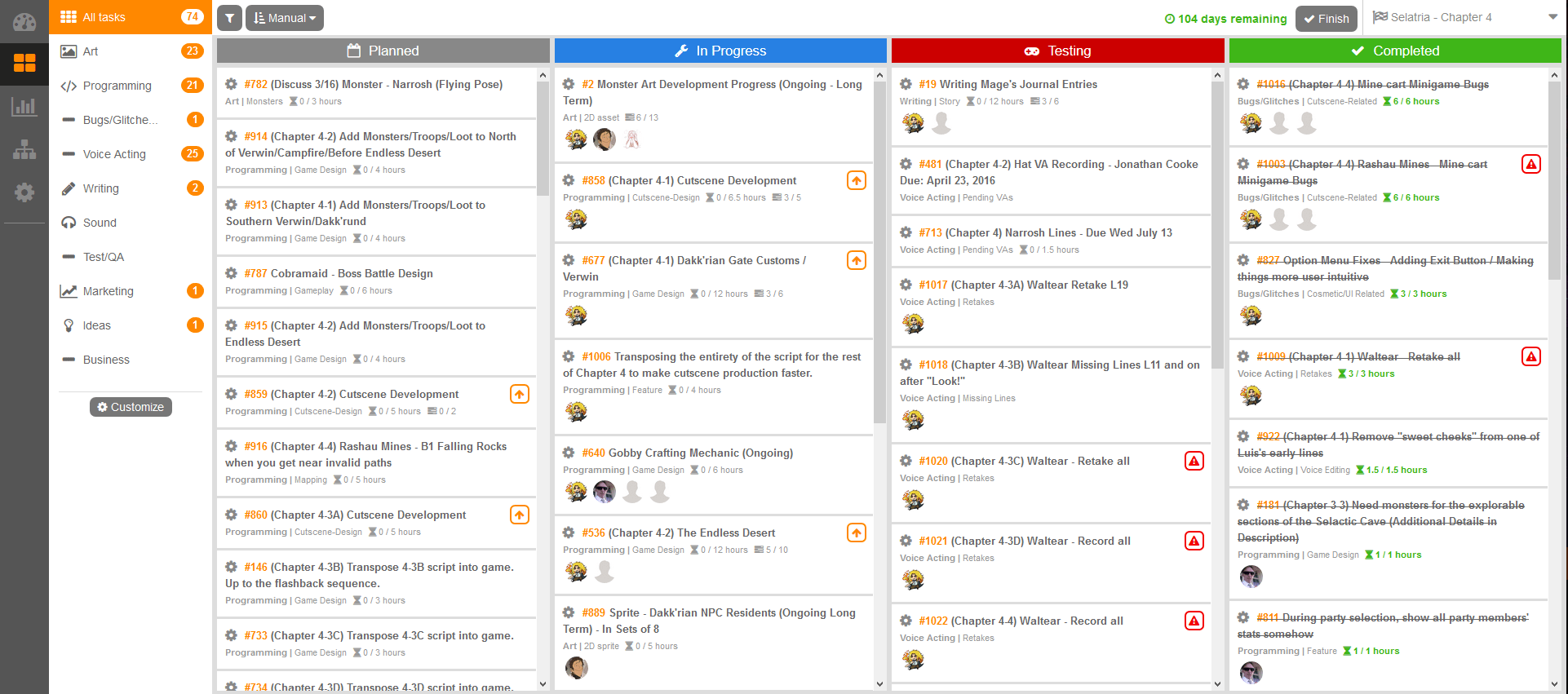Expand the Selatria - Chapter 4 project dropdown
The width and height of the screenshot is (1568, 694).
(1552, 17)
